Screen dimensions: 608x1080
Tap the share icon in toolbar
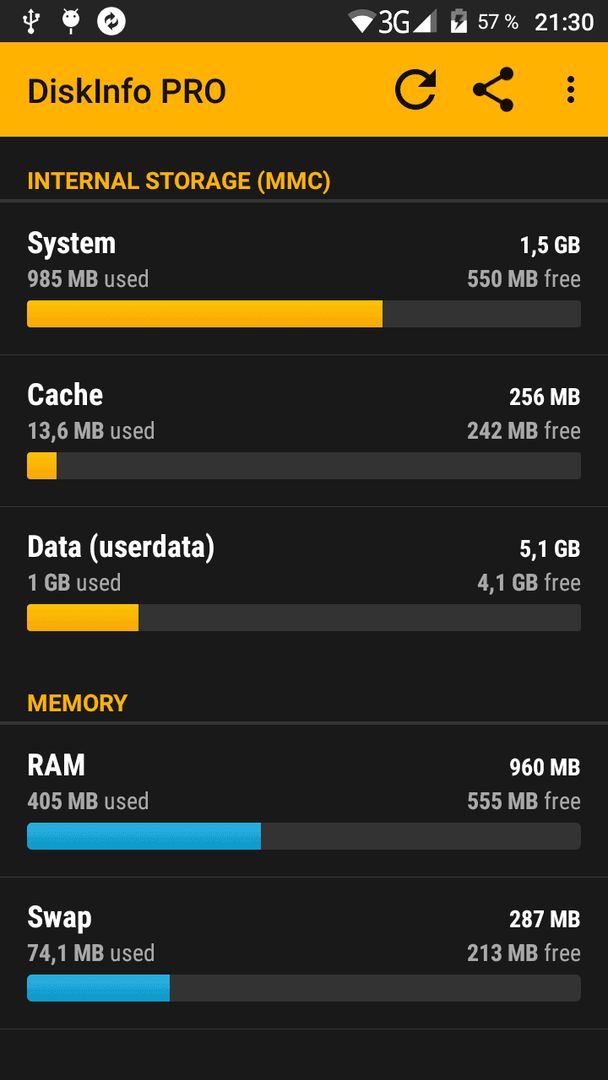pyautogui.click(x=494, y=90)
